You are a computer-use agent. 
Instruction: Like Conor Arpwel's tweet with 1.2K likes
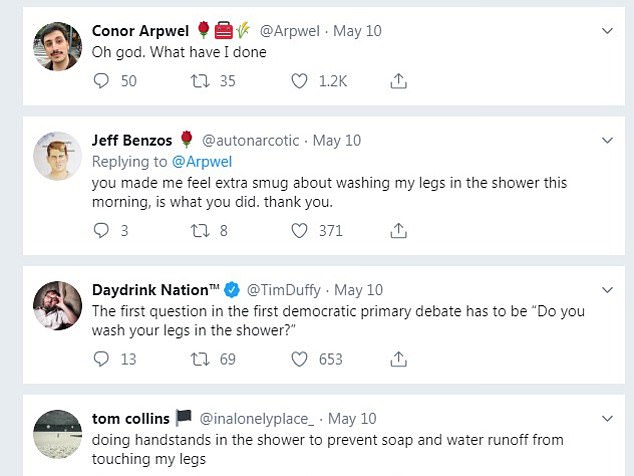pyautogui.click(x=298, y=81)
